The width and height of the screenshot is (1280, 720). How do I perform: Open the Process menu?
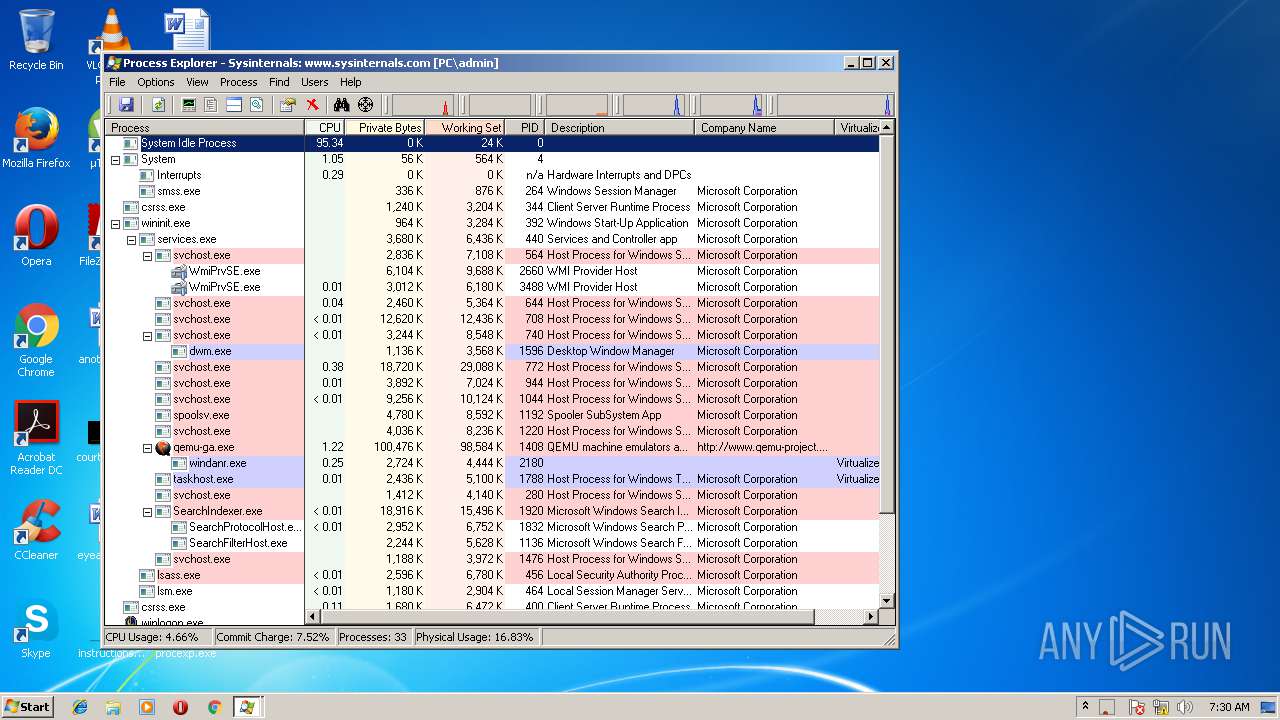238,82
